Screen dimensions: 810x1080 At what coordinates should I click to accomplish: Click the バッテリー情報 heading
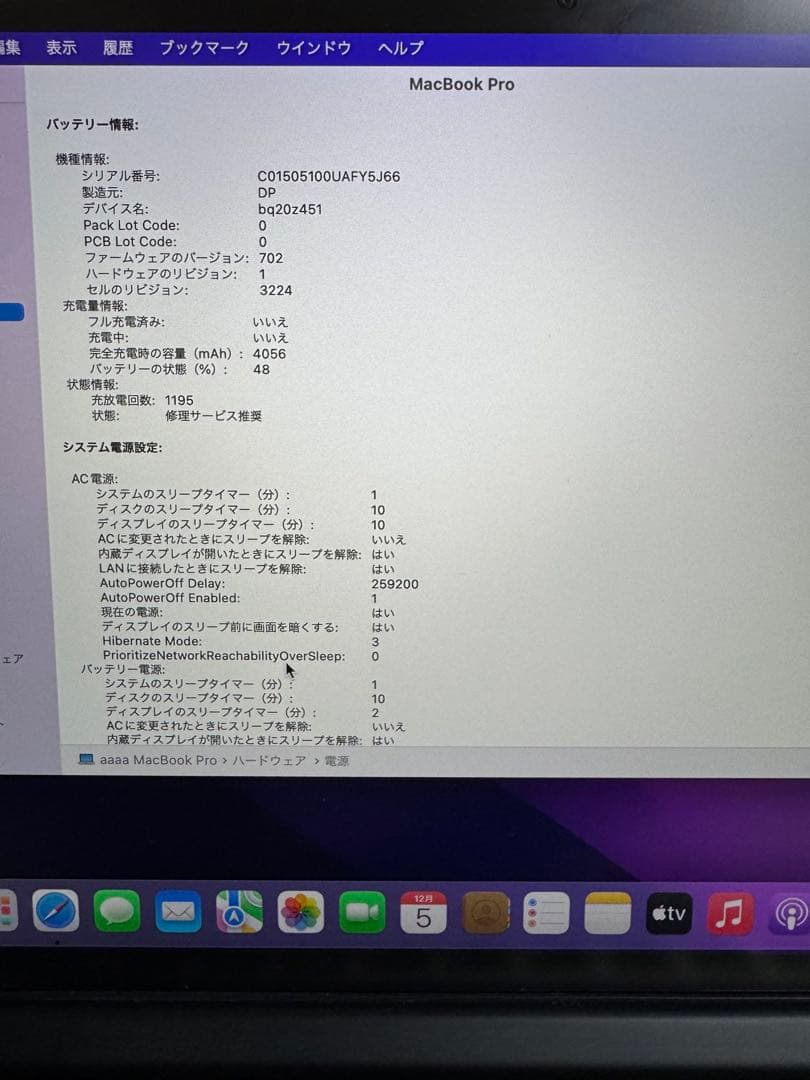[92, 125]
